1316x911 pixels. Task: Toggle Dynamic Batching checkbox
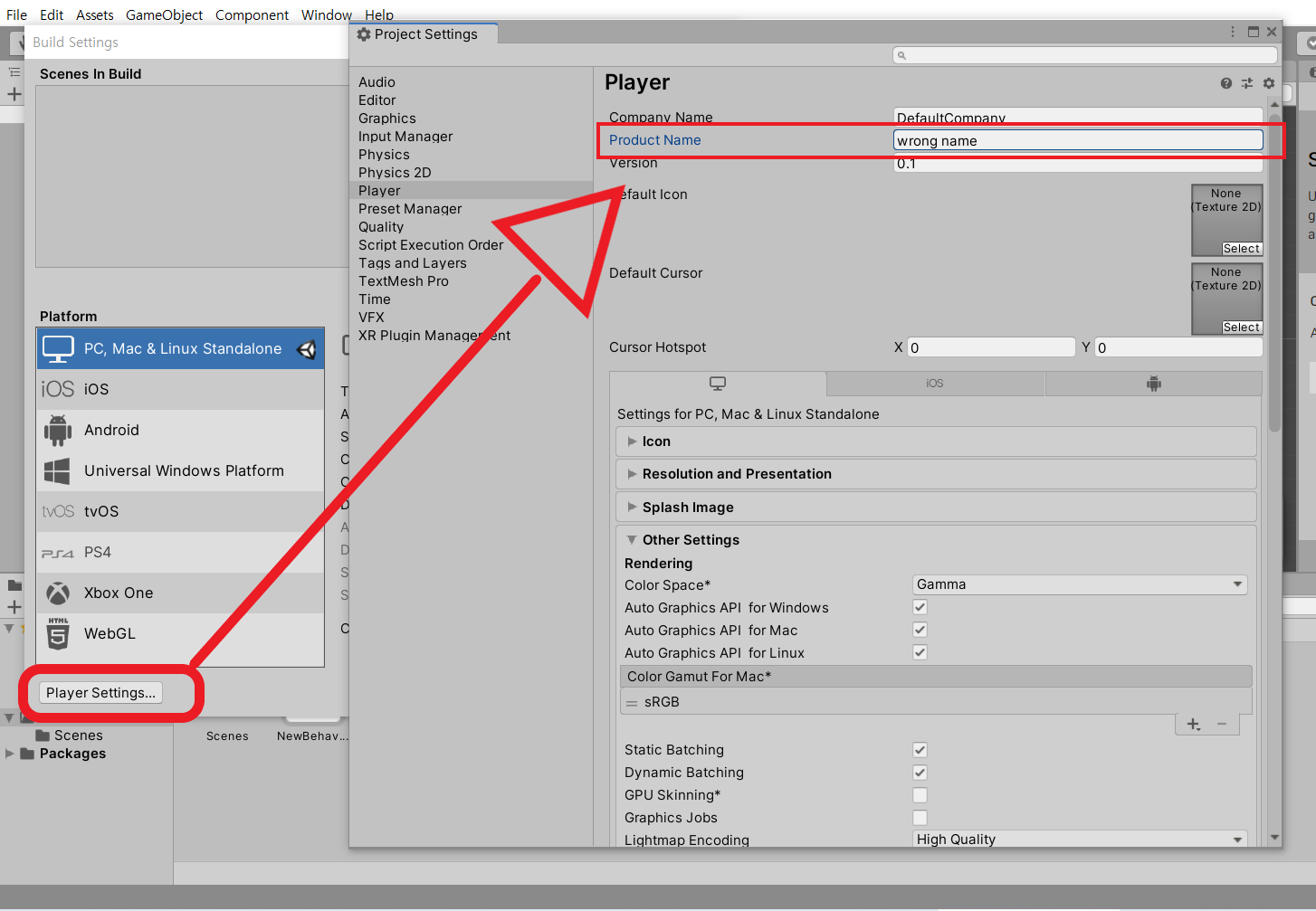[x=920, y=772]
